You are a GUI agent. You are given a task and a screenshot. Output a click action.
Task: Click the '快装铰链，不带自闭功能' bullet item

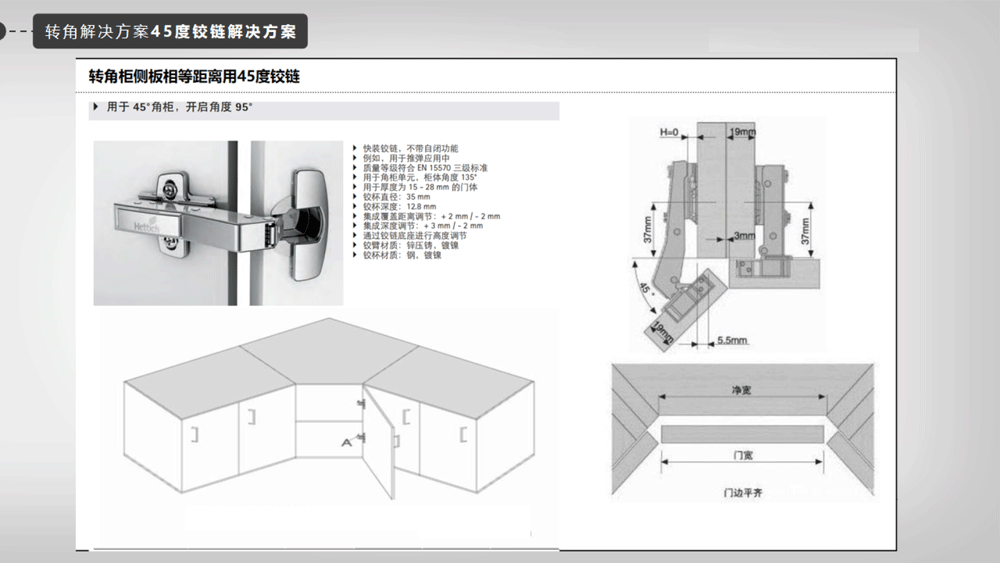(x=410, y=148)
